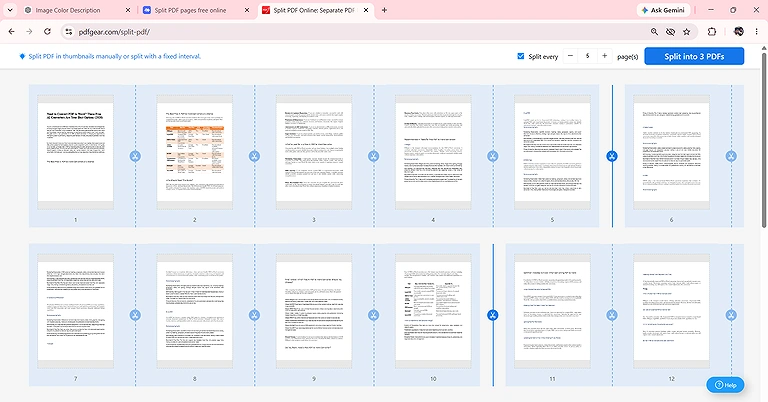Uncheck the Split every checkbox

[521, 56]
